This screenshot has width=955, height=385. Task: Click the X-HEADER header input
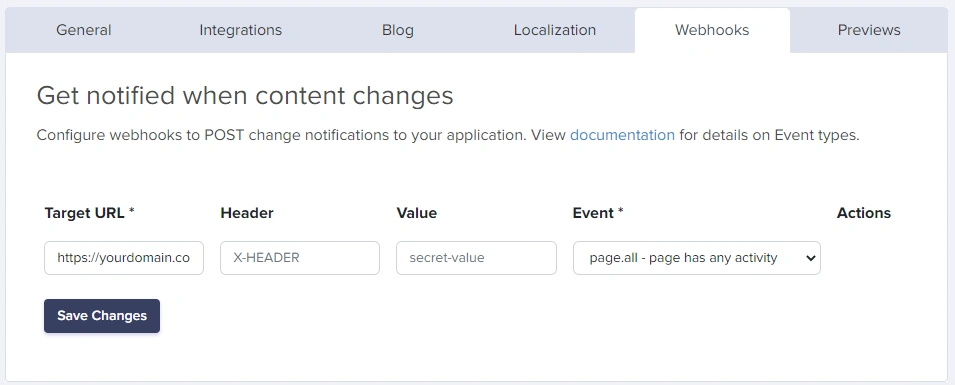pyautogui.click(x=300, y=258)
